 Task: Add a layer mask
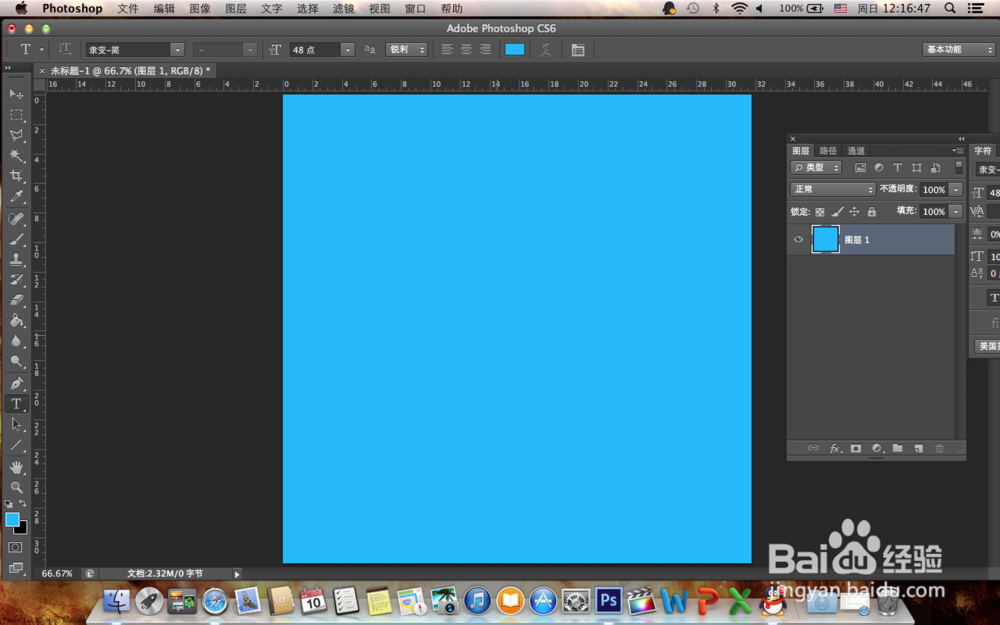click(x=856, y=448)
